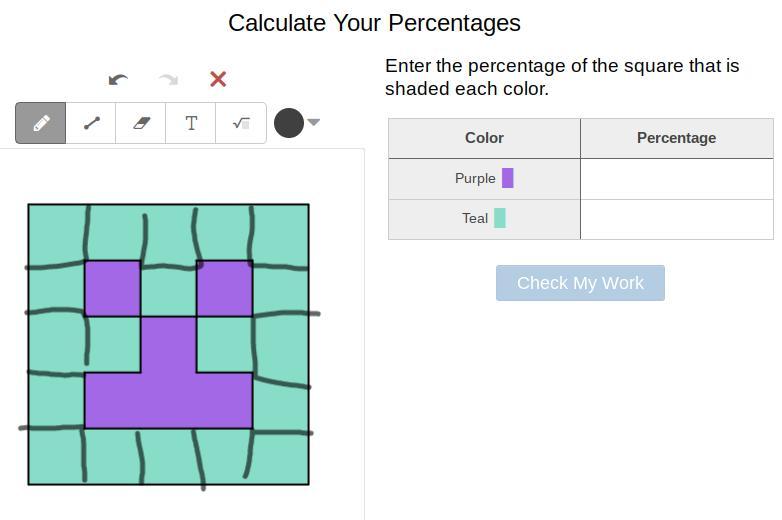Select the pencil drawing tool

pyautogui.click(x=41, y=123)
